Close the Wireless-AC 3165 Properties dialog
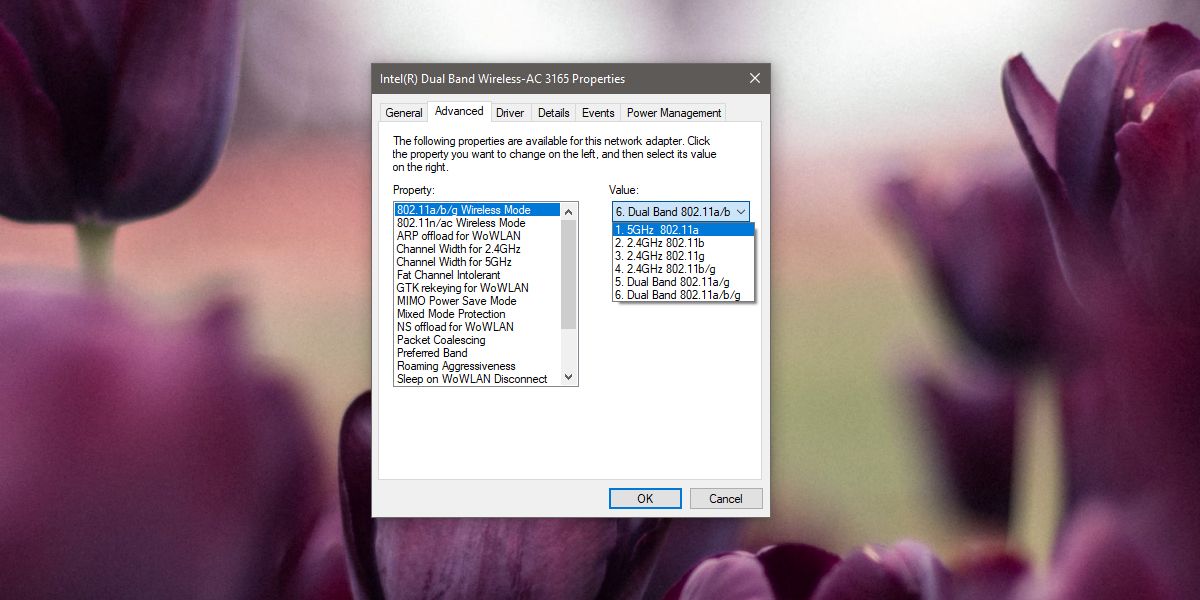 pos(754,78)
